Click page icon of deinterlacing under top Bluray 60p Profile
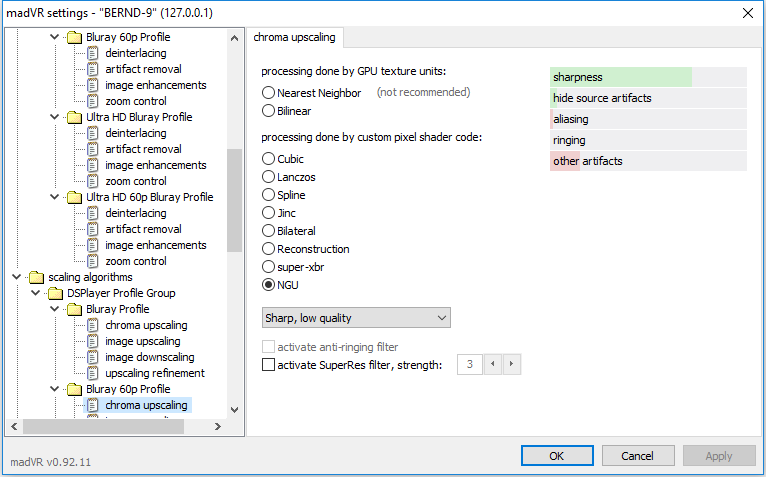766x477 pixels. (93, 53)
